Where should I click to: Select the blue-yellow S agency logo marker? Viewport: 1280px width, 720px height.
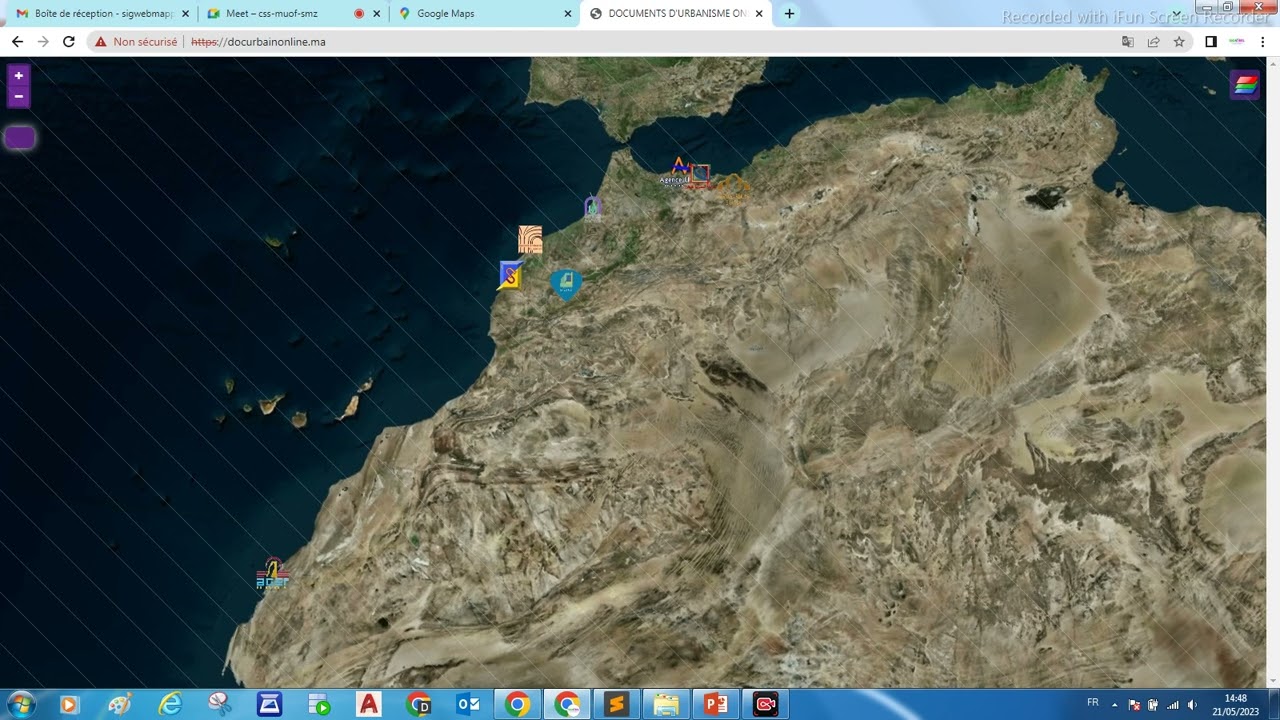click(511, 276)
